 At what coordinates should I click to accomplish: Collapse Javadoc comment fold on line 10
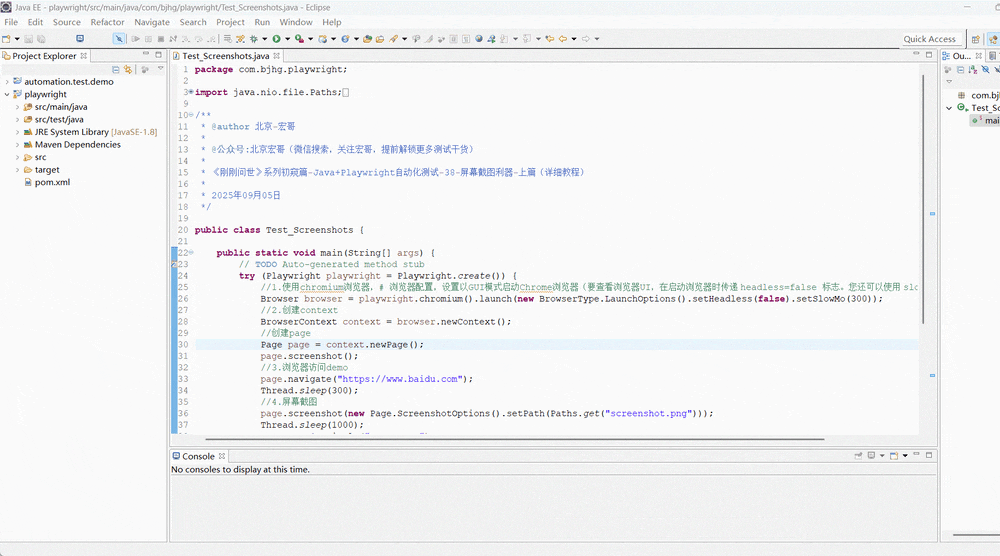(191, 115)
